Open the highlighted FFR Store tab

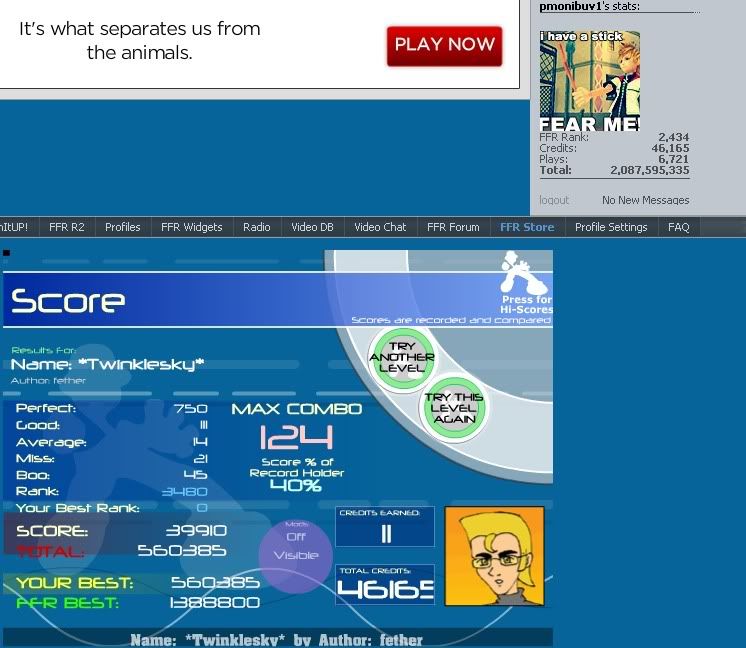point(527,227)
